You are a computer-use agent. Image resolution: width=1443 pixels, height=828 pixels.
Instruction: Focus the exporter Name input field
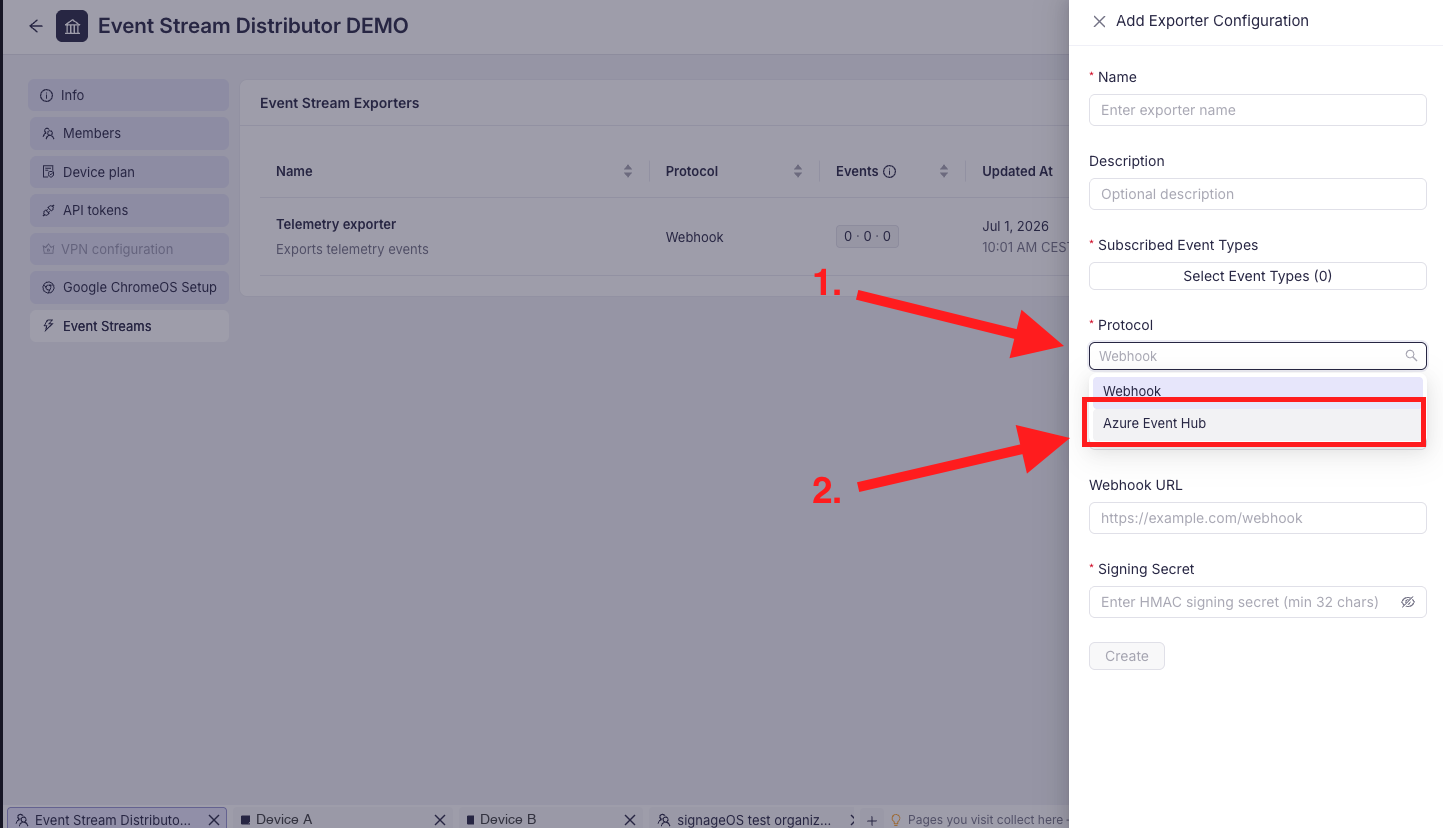[1257, 110]
